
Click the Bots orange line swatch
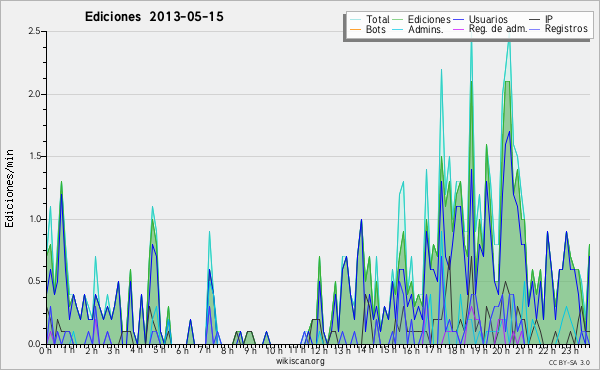(355, 29)
